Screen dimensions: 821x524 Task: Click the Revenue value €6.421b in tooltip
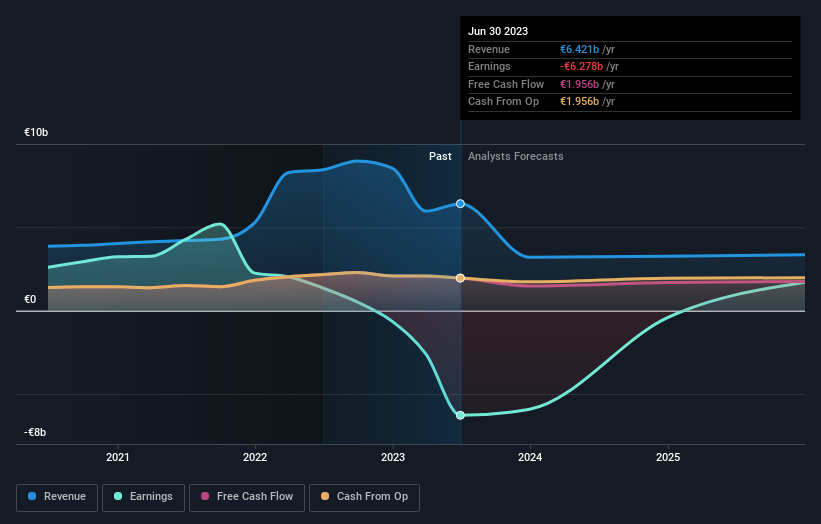tap(580, 49)
